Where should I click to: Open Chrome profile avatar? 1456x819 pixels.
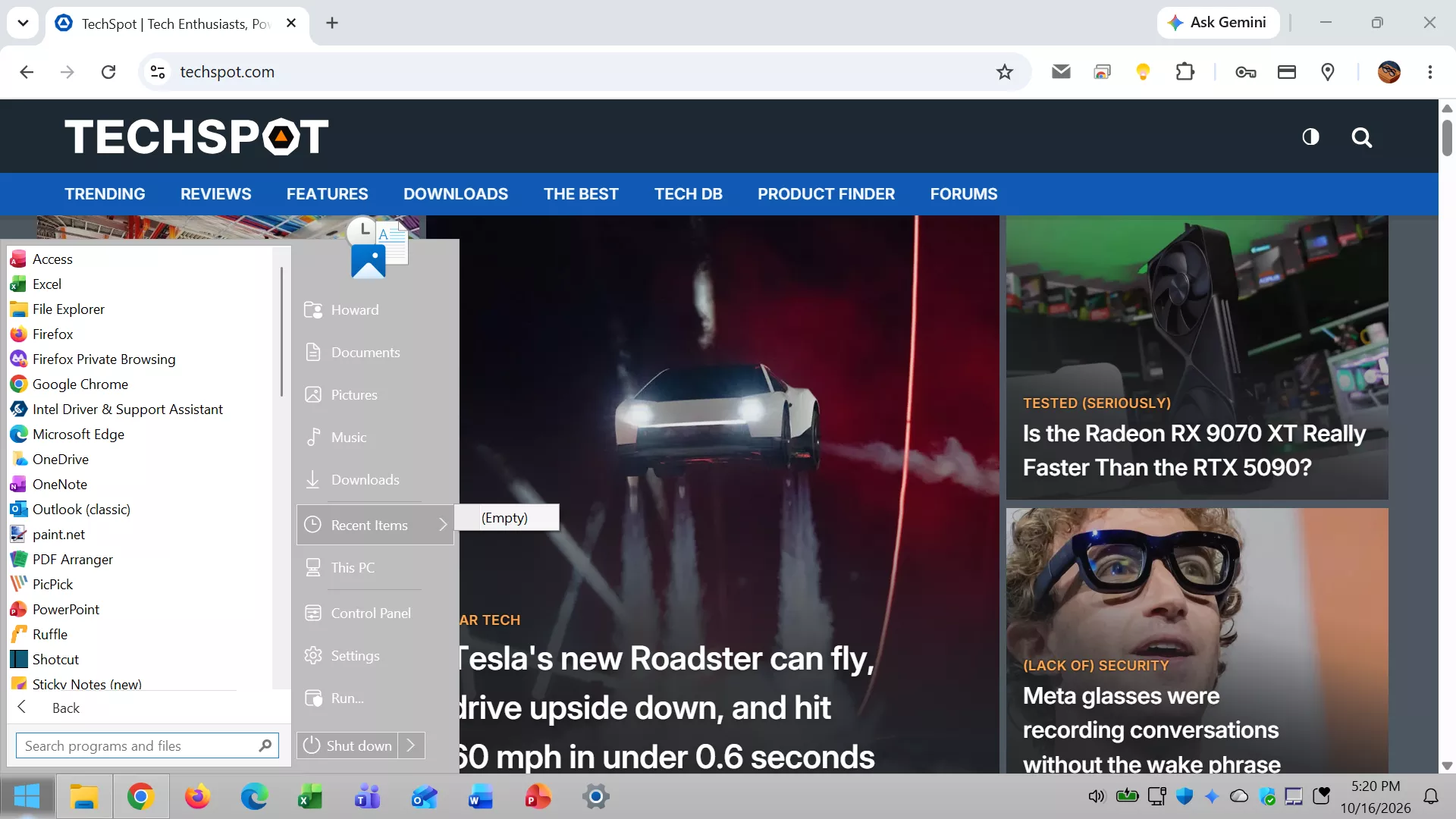(1389, 72)
